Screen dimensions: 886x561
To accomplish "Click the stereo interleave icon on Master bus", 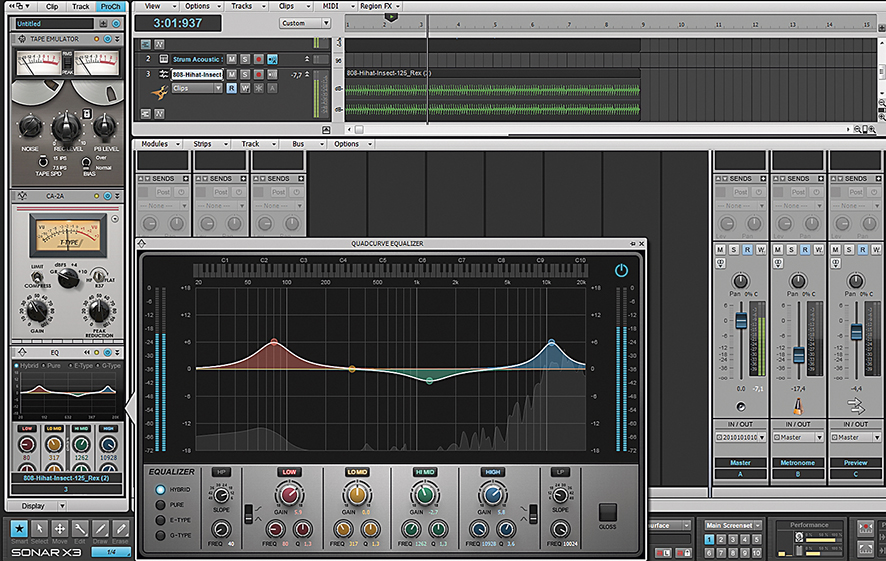I will (720, 263).
